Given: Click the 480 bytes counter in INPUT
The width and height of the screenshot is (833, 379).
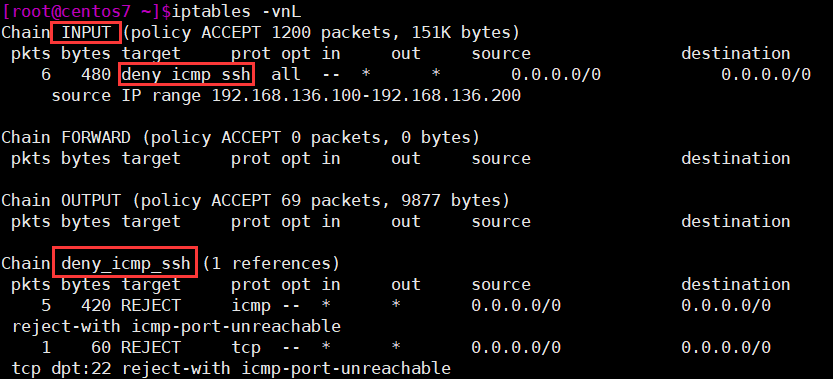Looking at the screenshot, I should tap(96, 75).
